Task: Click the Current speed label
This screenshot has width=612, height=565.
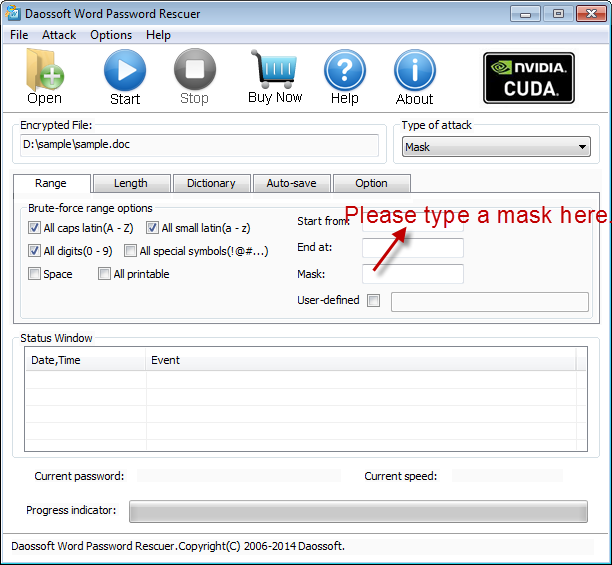Action: coord(401,476)
